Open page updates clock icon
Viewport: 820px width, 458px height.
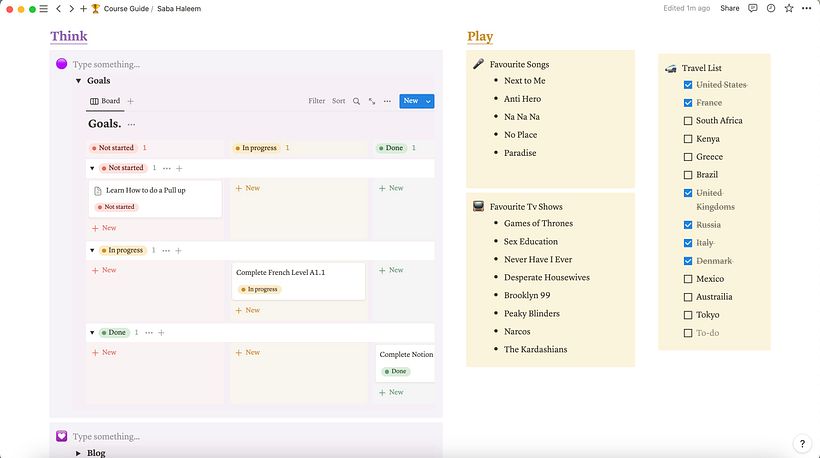pyautogui.click(x=771, y=8)
